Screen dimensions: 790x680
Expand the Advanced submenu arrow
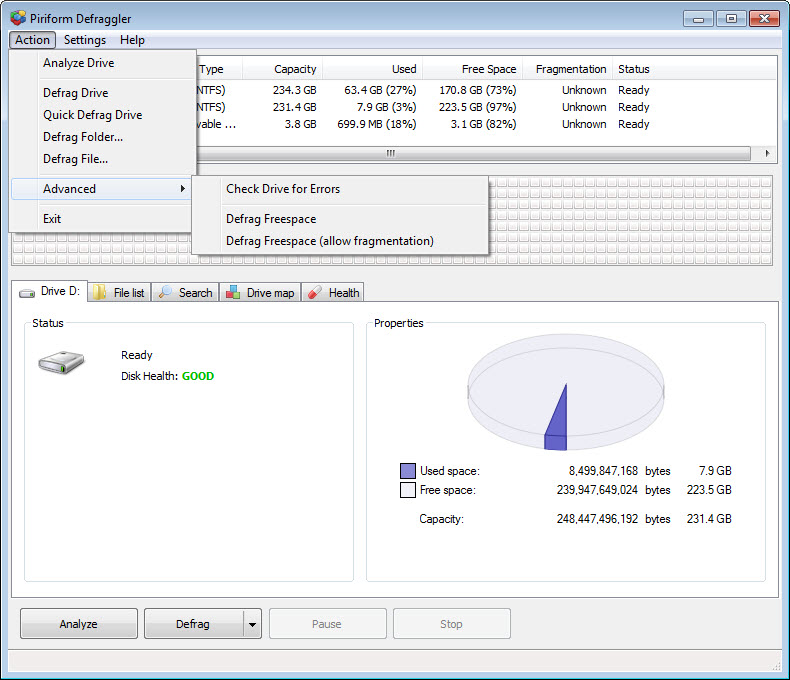pos(182,188)
